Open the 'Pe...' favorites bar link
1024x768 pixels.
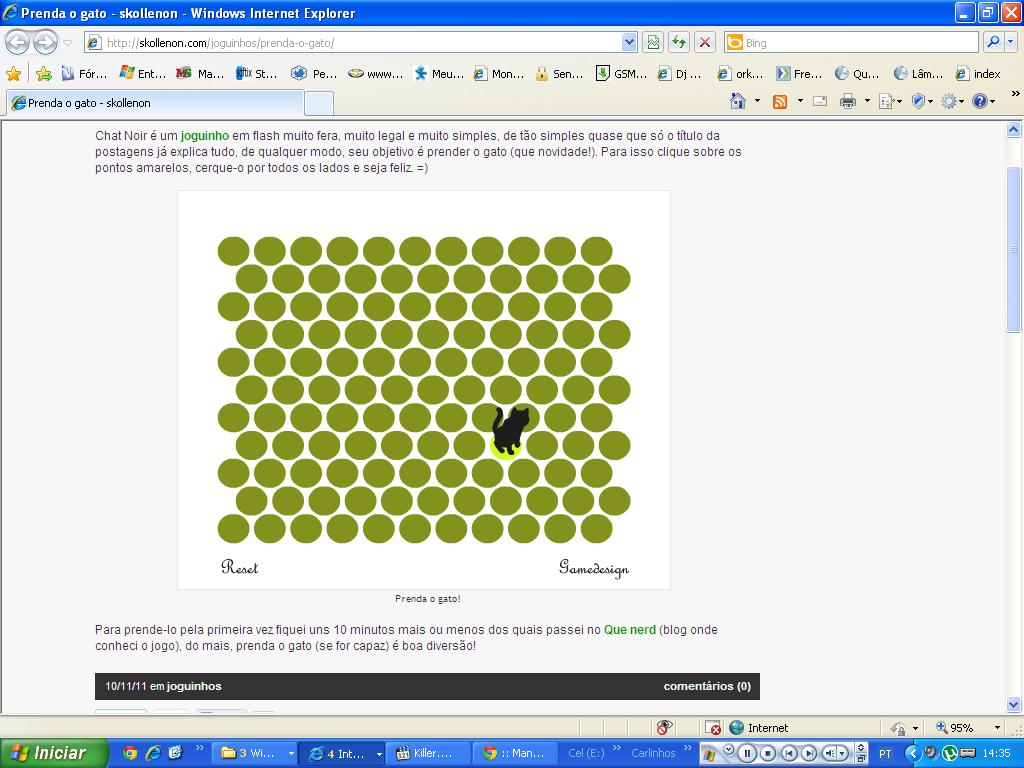[314, 74]
